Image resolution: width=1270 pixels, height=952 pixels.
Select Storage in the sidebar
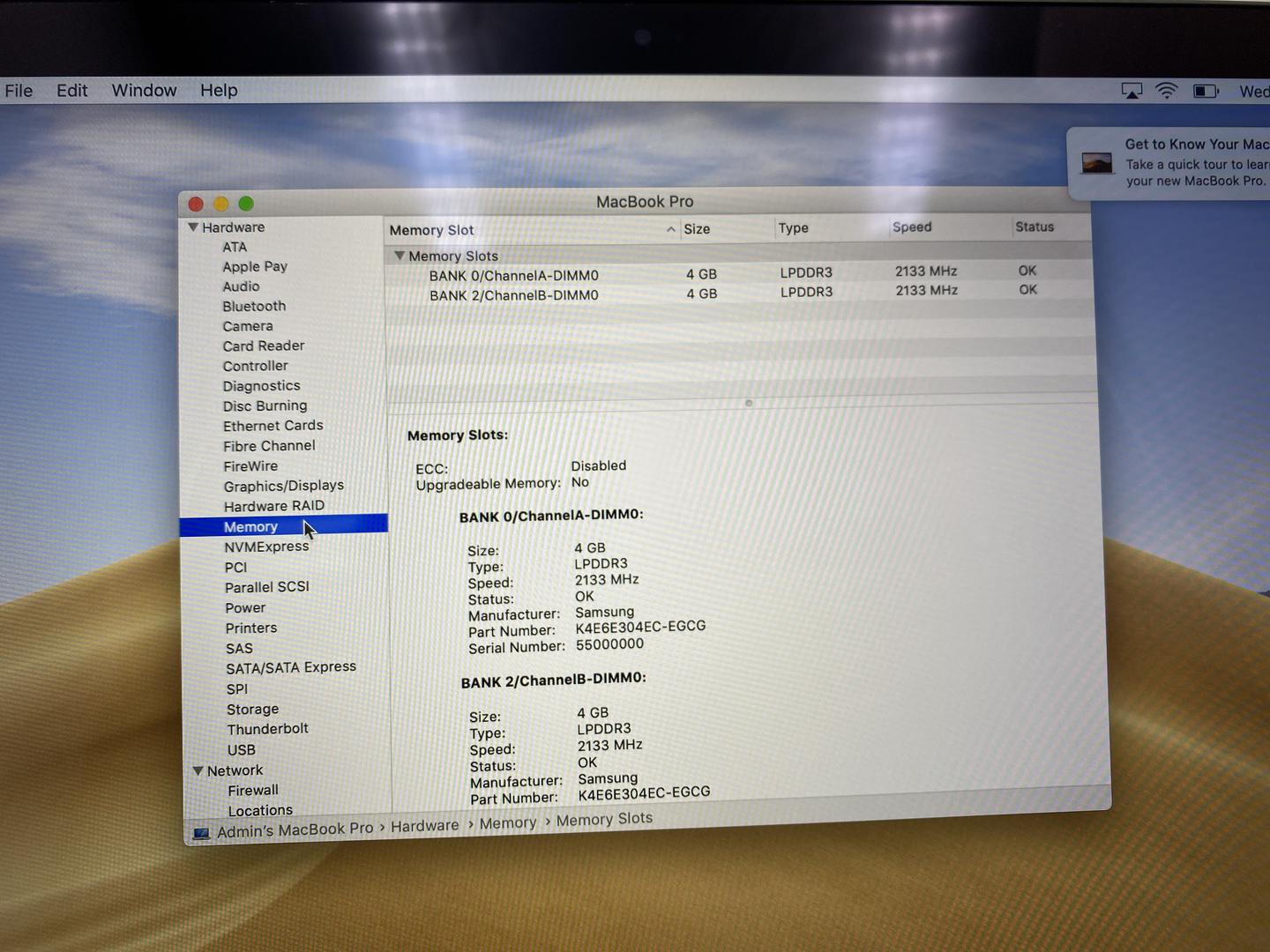coord(252,710)
